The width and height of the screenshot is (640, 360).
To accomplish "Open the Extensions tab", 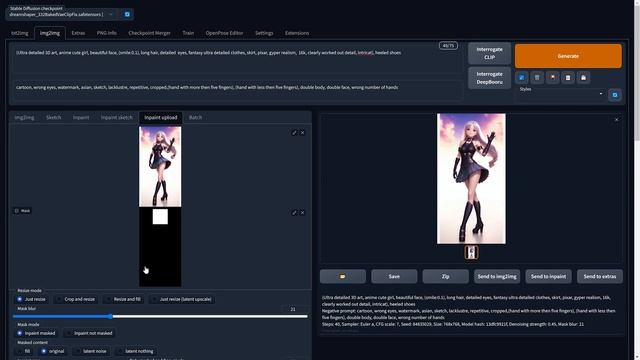I will (297, 33).
